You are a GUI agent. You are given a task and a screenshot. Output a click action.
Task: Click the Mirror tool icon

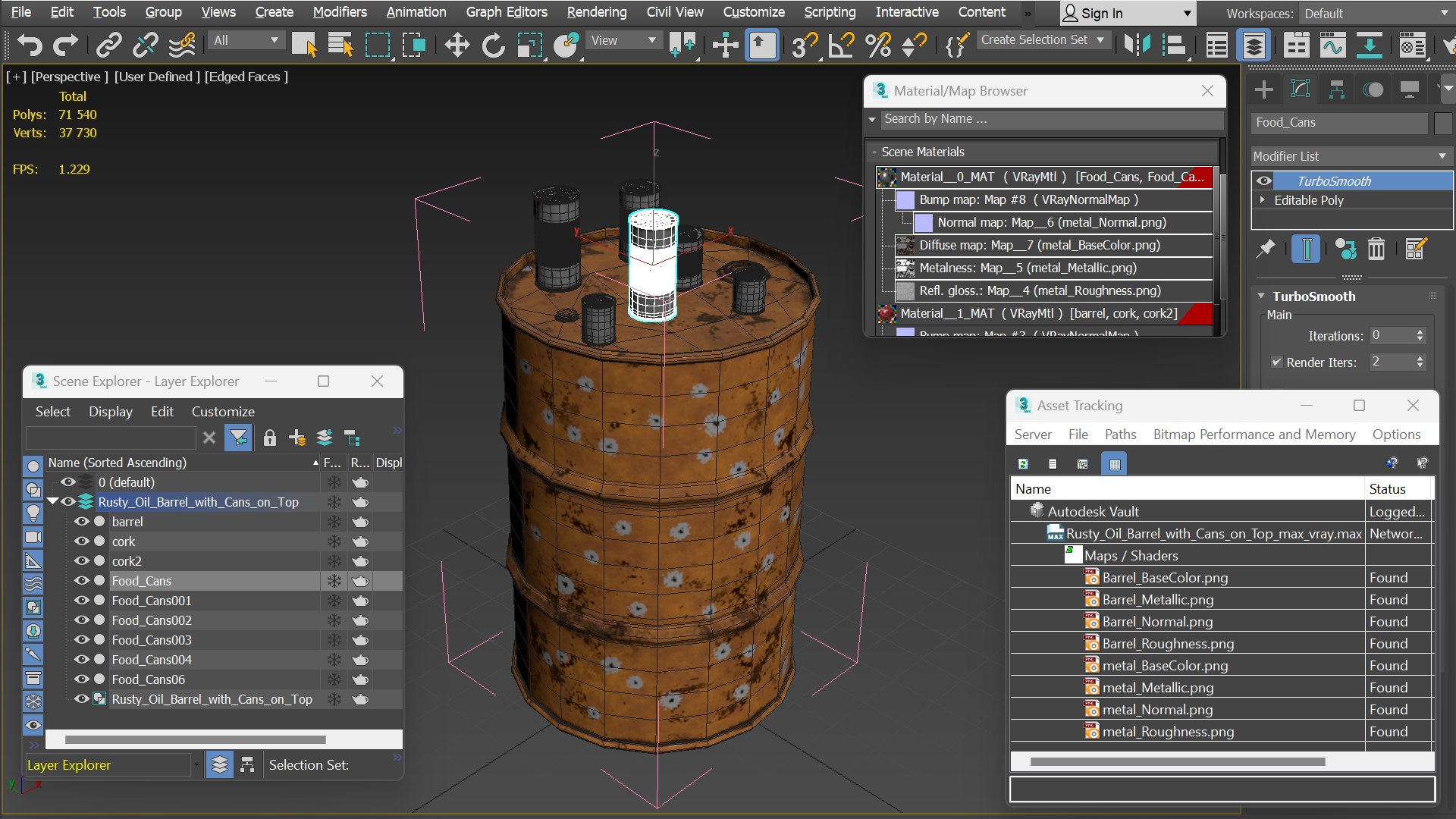pos(1137,45)
